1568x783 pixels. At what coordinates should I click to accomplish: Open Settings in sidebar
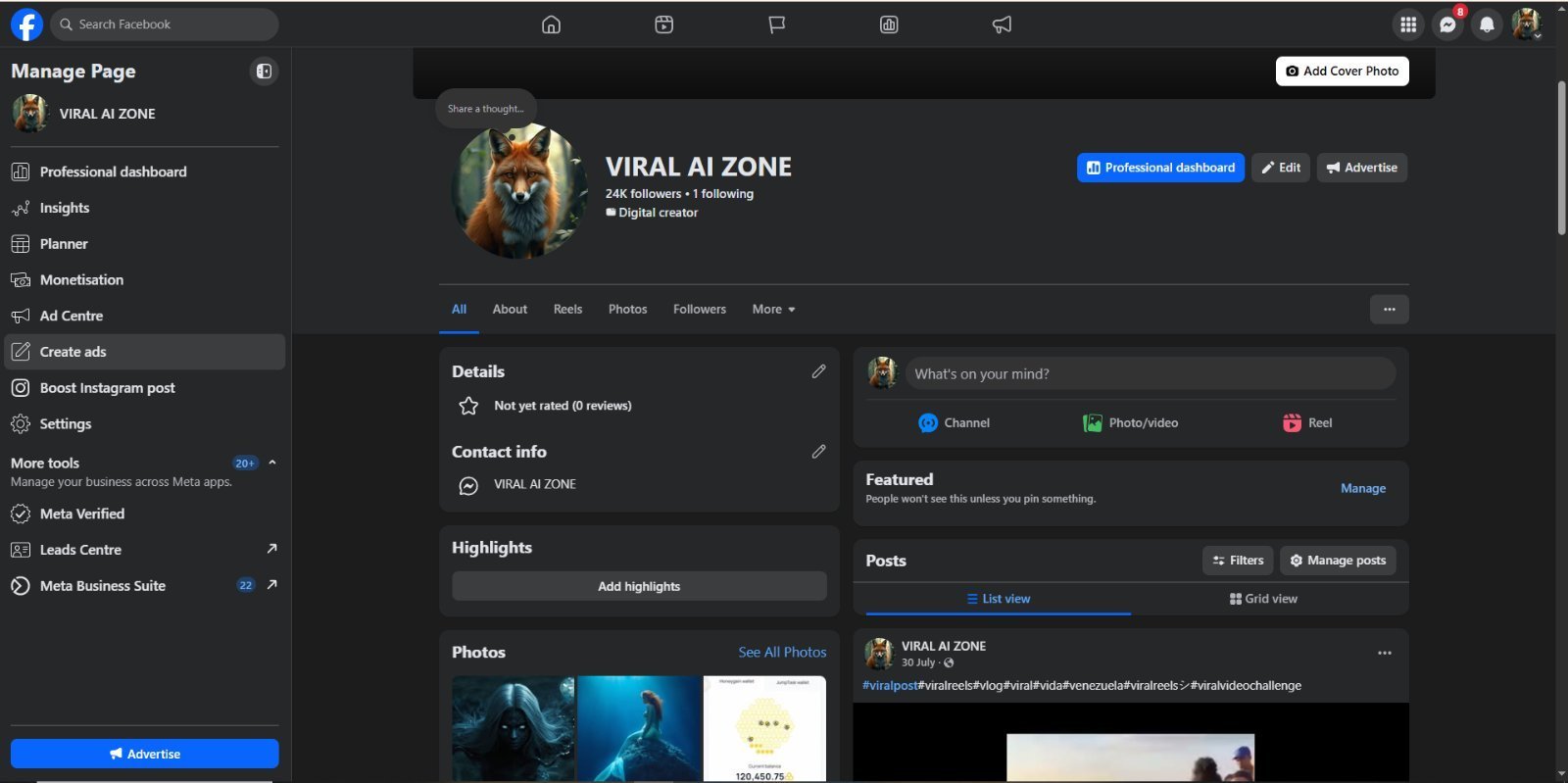(145, 424)
